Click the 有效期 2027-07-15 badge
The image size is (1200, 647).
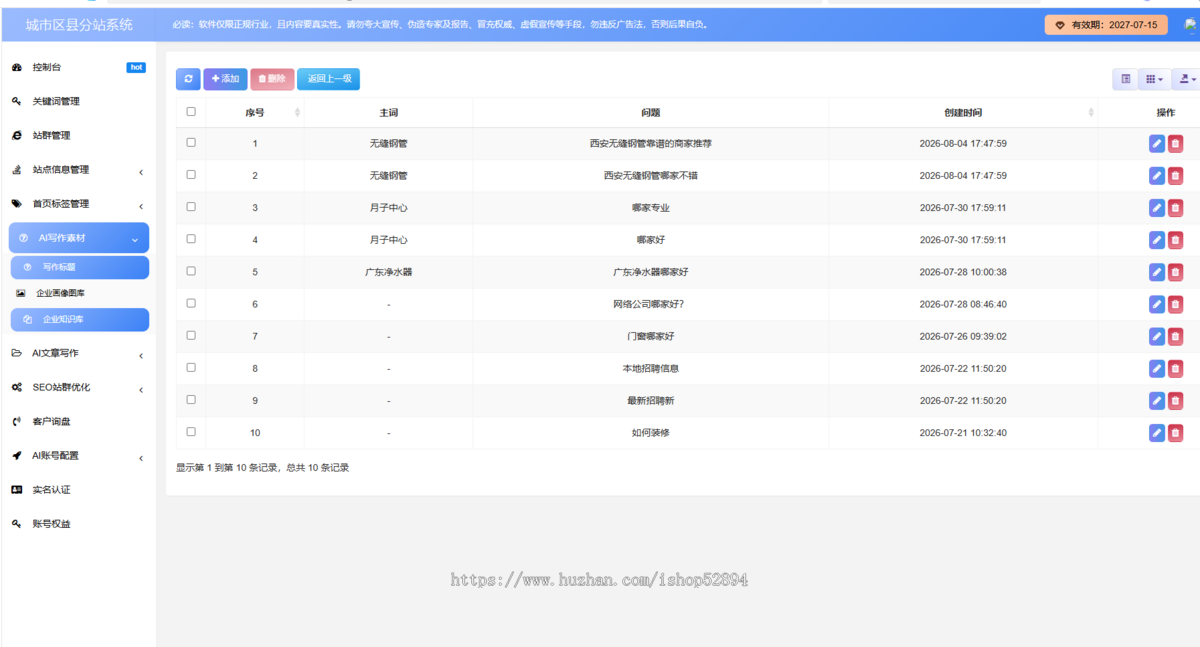[x=1106, y=25]
